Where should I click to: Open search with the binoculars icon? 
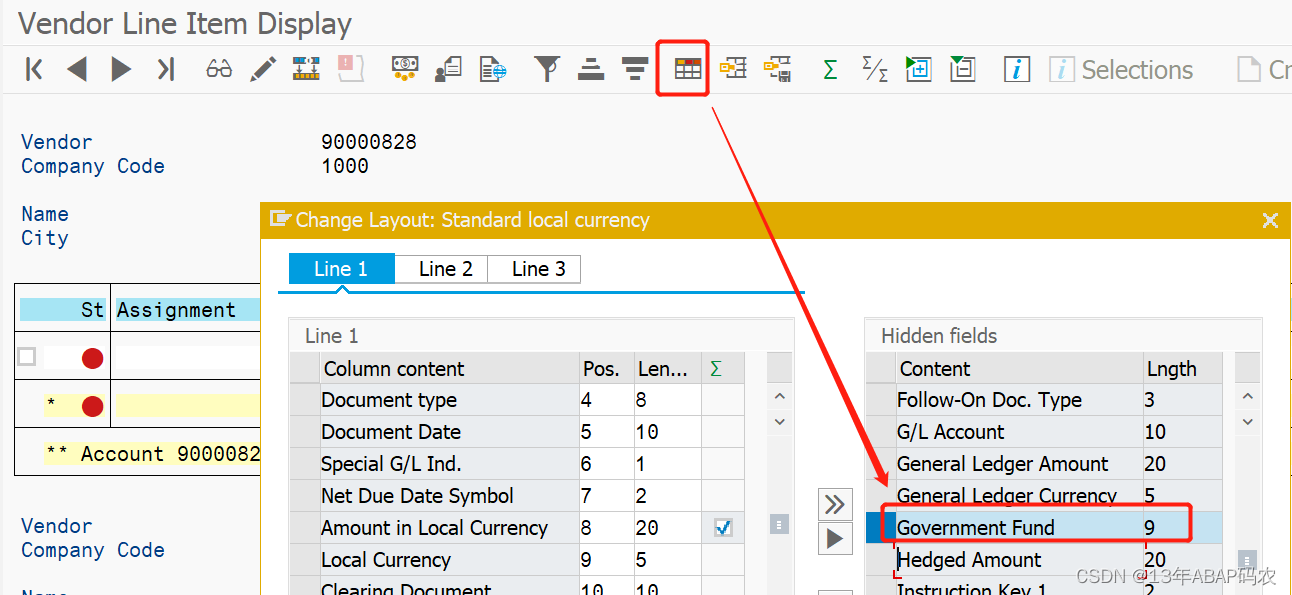tap(218, 67)
